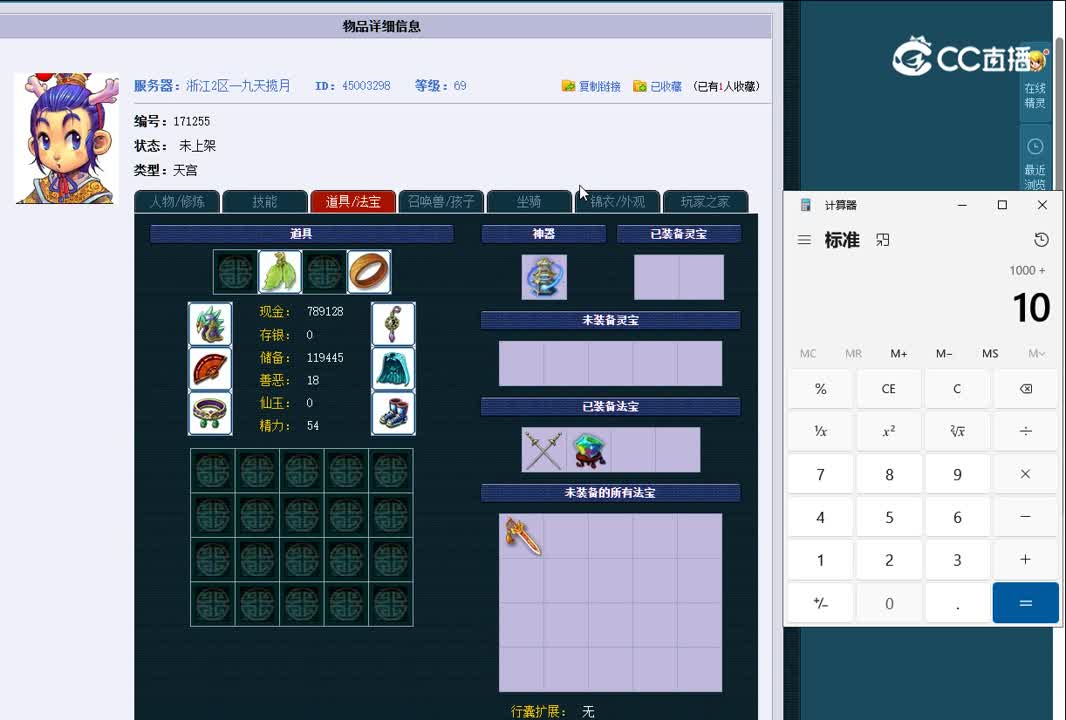Switch to the 坐骑 tab

(x=529, y=202)
